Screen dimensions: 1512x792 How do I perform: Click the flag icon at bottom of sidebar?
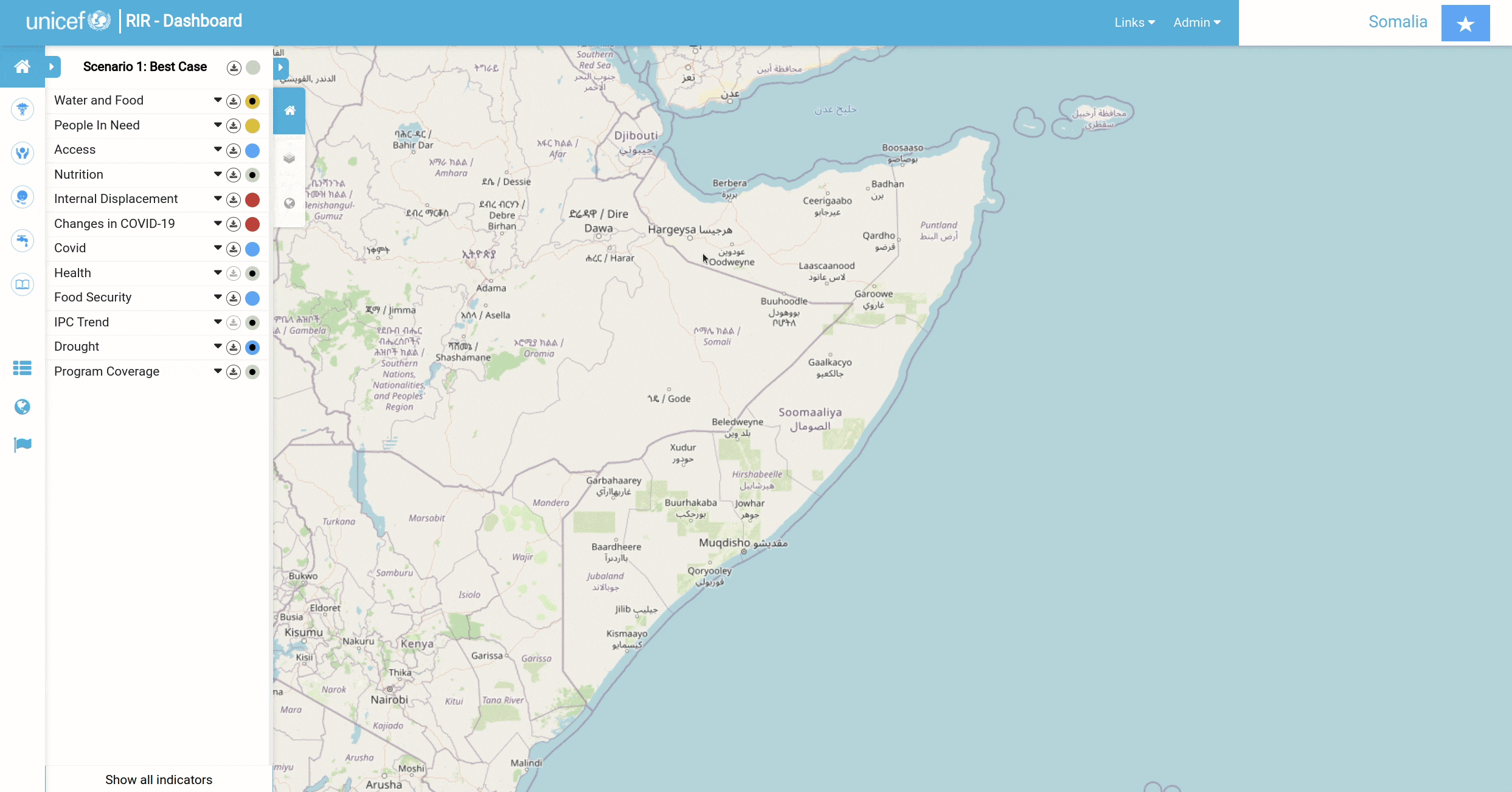point(22,444)
